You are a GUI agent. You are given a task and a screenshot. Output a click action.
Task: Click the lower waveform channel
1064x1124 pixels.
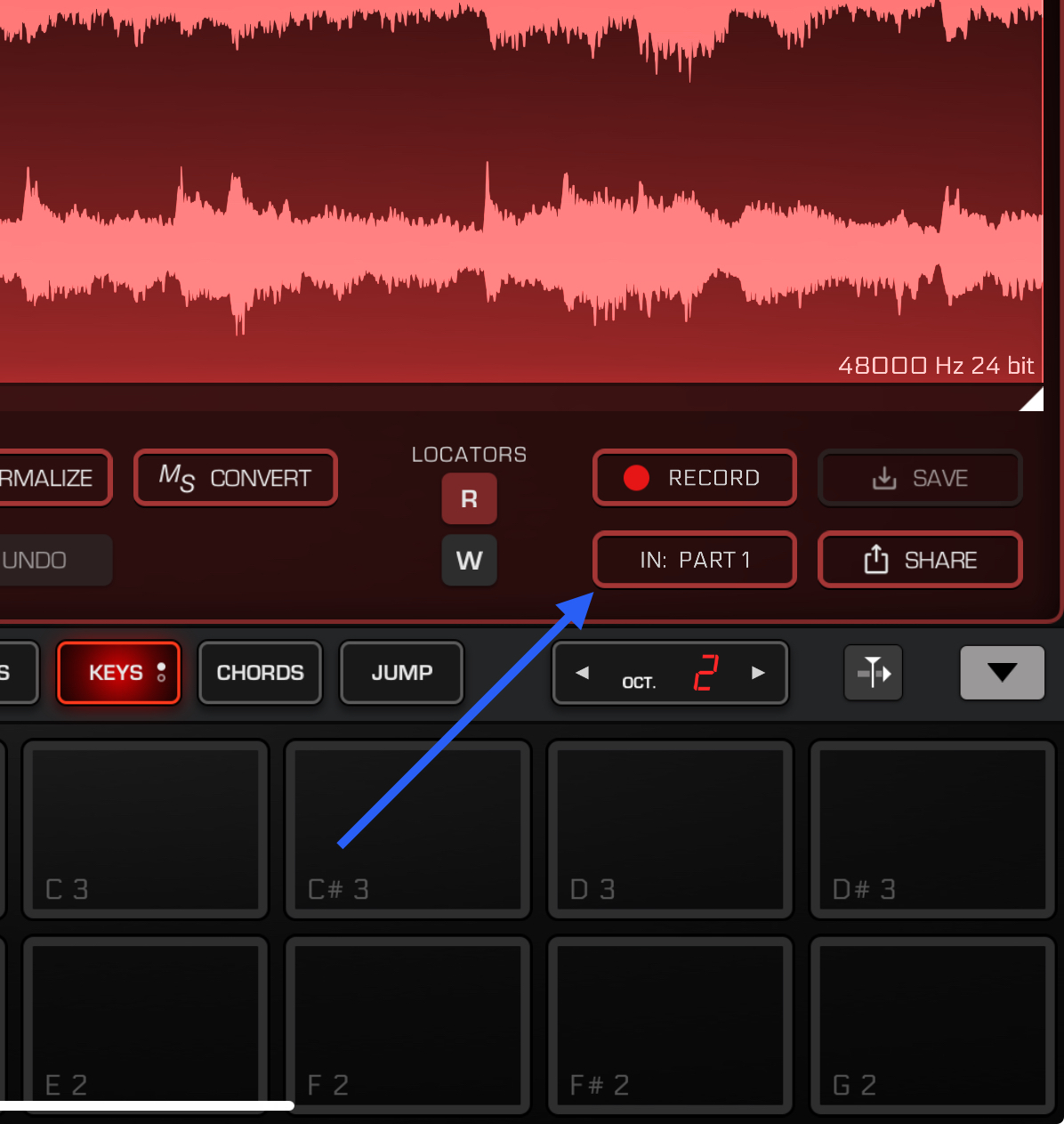pos(521,249)
